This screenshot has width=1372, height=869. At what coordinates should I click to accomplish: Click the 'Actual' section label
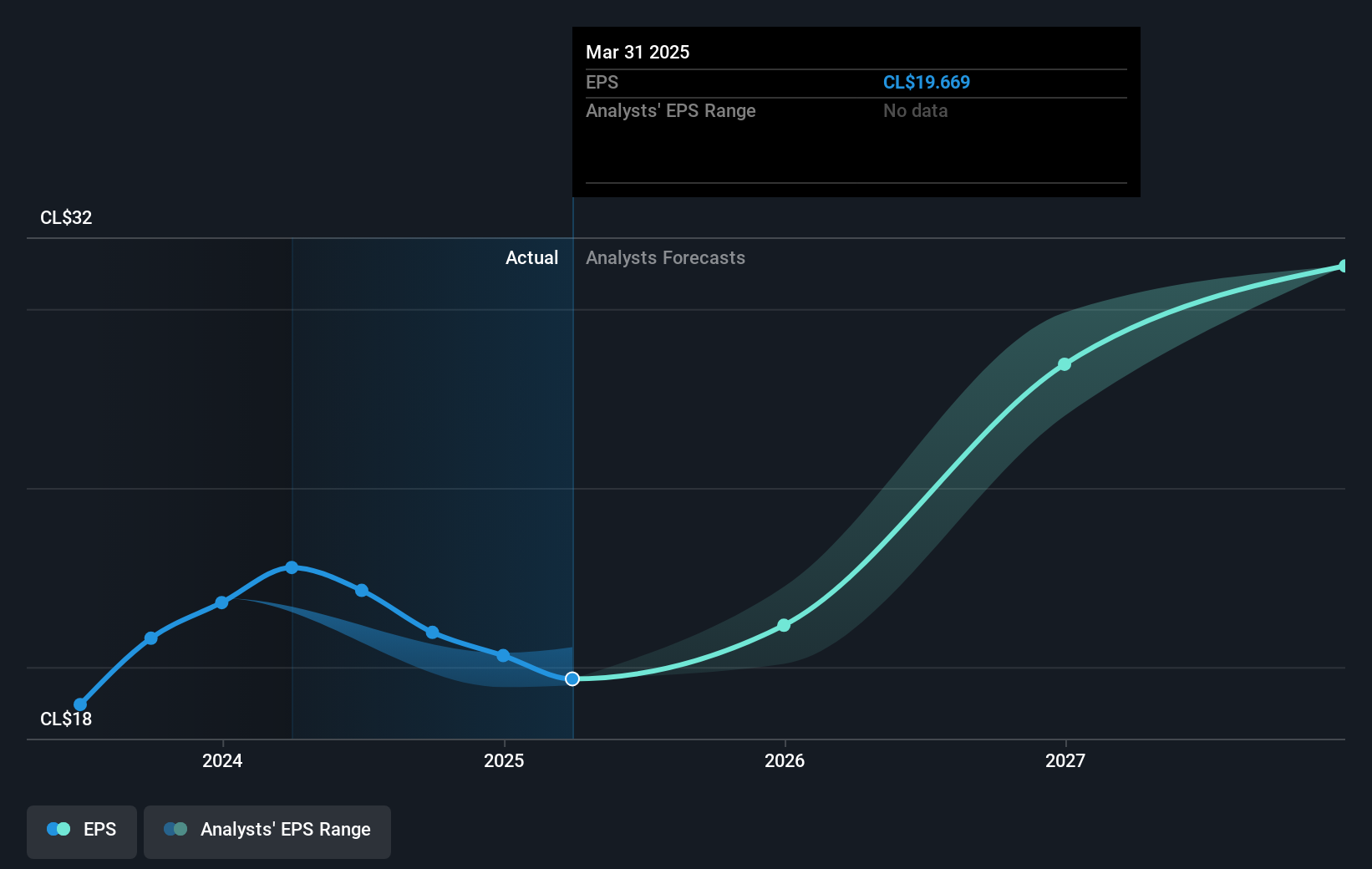[531, 257]
